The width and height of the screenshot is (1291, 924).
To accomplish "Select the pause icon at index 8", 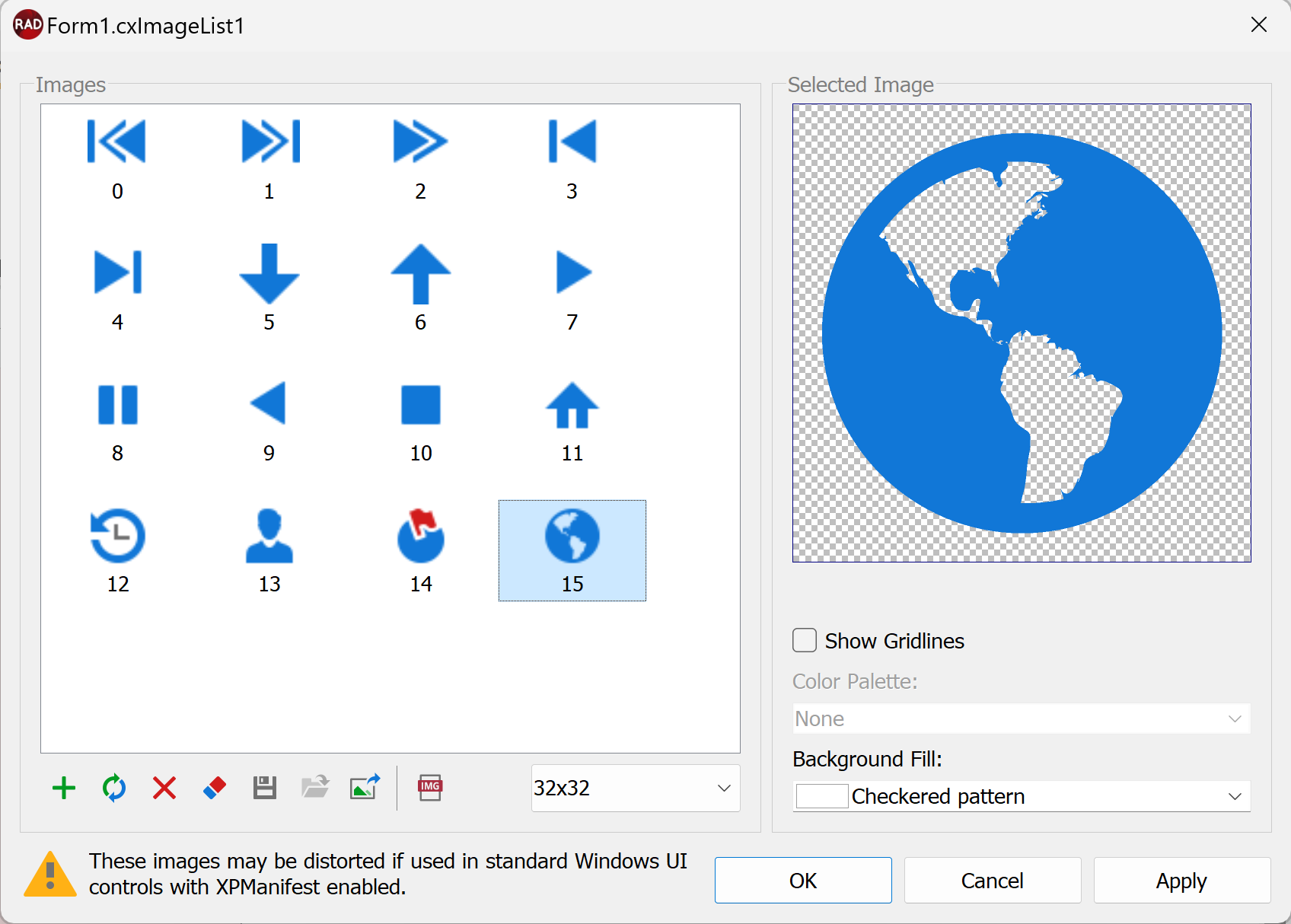I will point(117,406).
